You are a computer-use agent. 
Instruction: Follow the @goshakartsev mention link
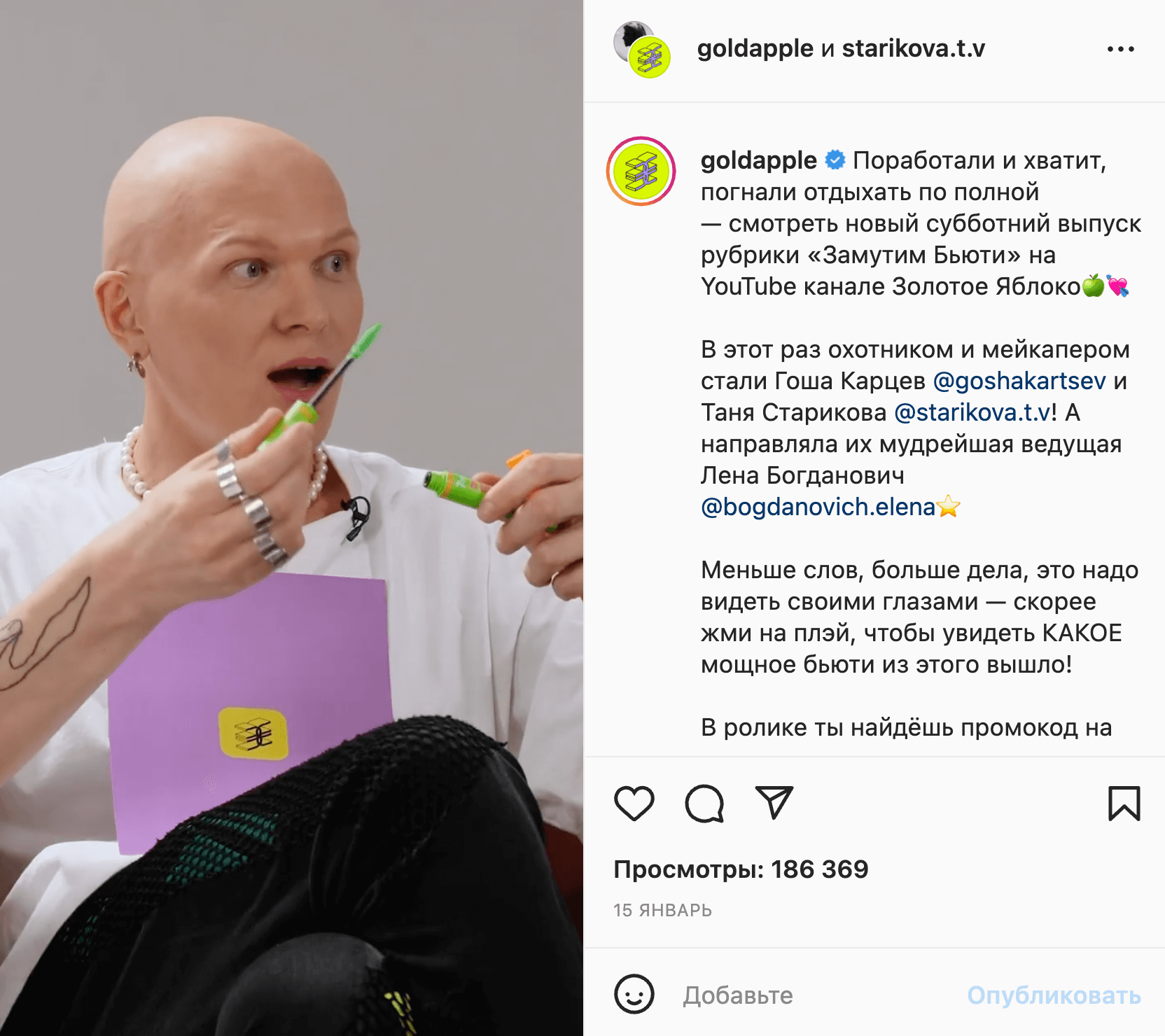coord(1019,381)
